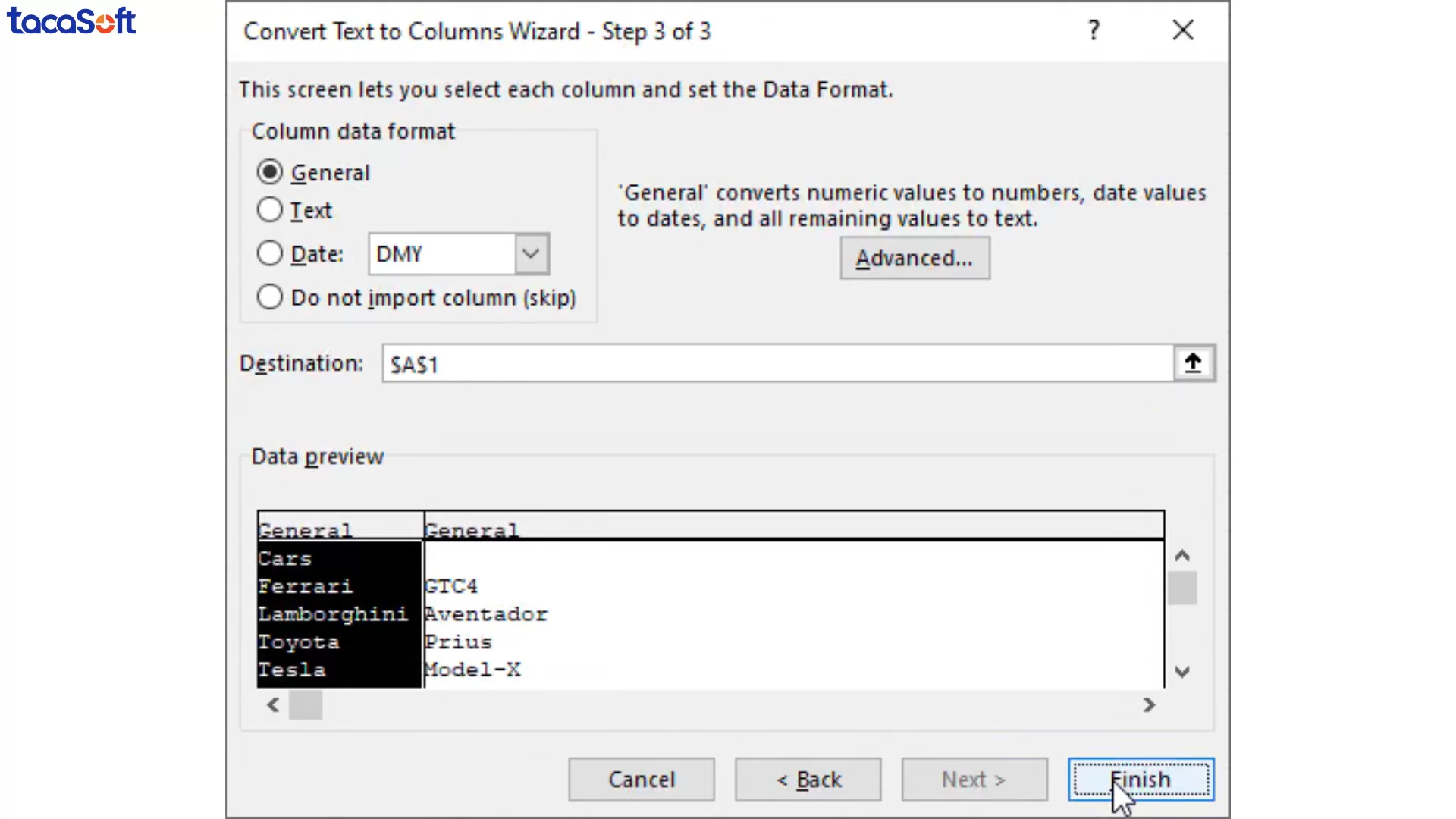Image resolution: width=1456 pixels, height=819 pixels.
Task: Close the Convert Text to Columns wizard
Action: 1182,30
